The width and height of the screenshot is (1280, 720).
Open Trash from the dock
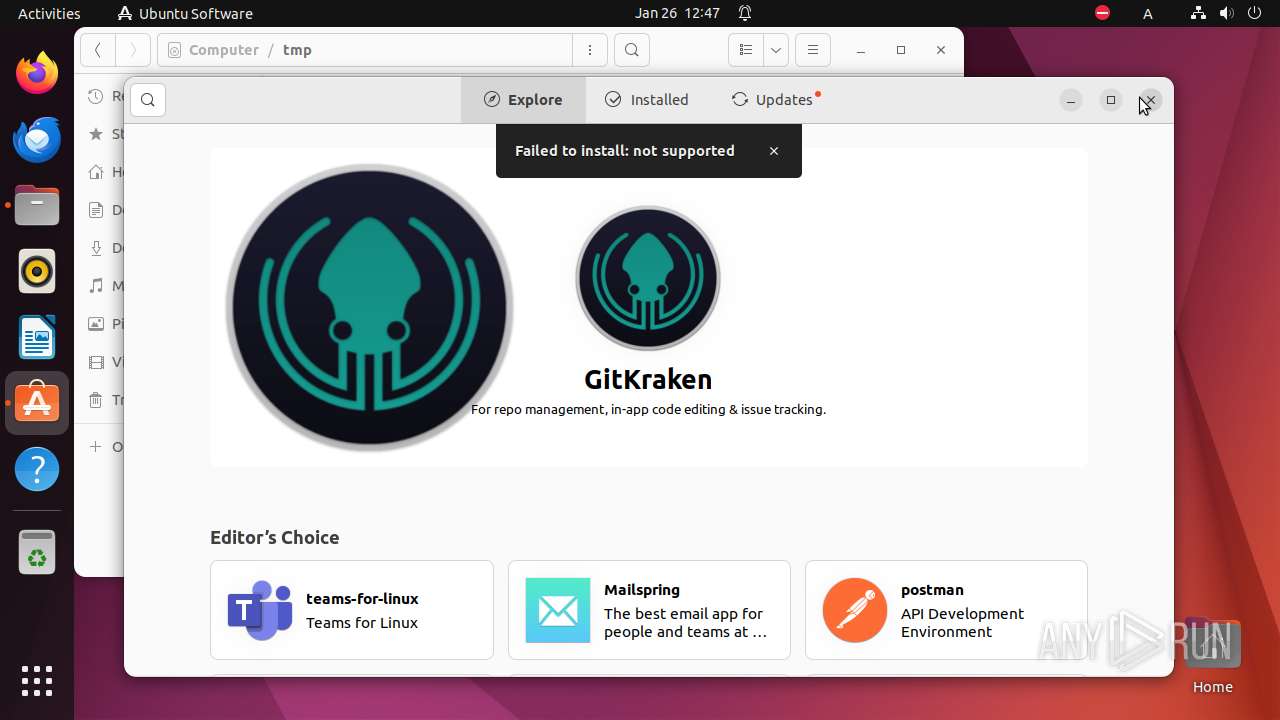pyautogui.click(x=37, y=552)
